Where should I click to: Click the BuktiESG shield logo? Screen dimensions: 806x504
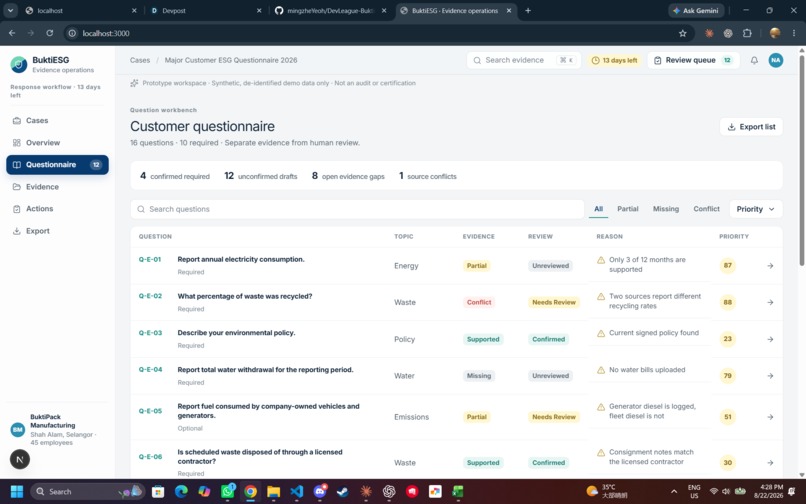point(19,64)
